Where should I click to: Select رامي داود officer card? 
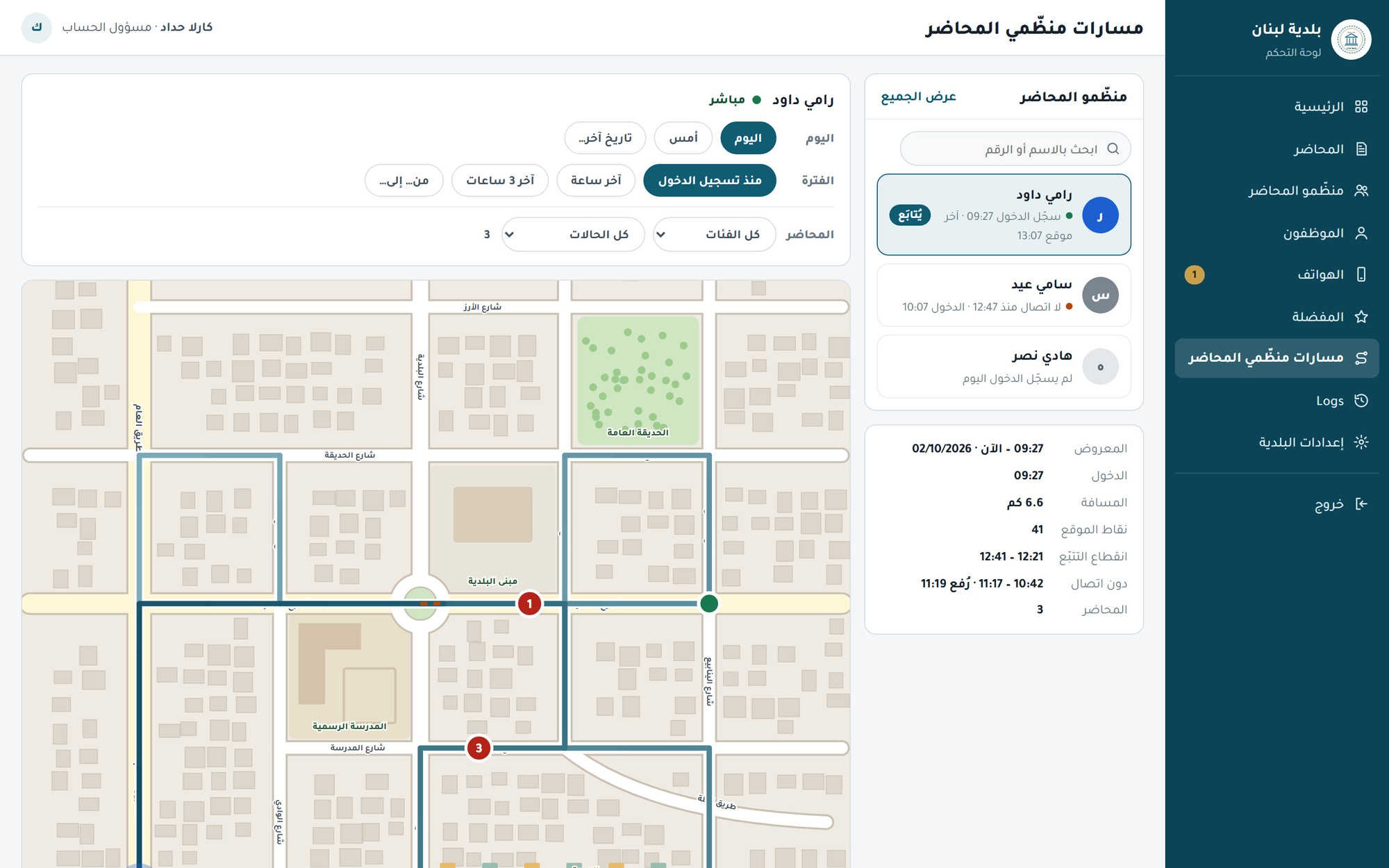click(x=1004, y=215)
